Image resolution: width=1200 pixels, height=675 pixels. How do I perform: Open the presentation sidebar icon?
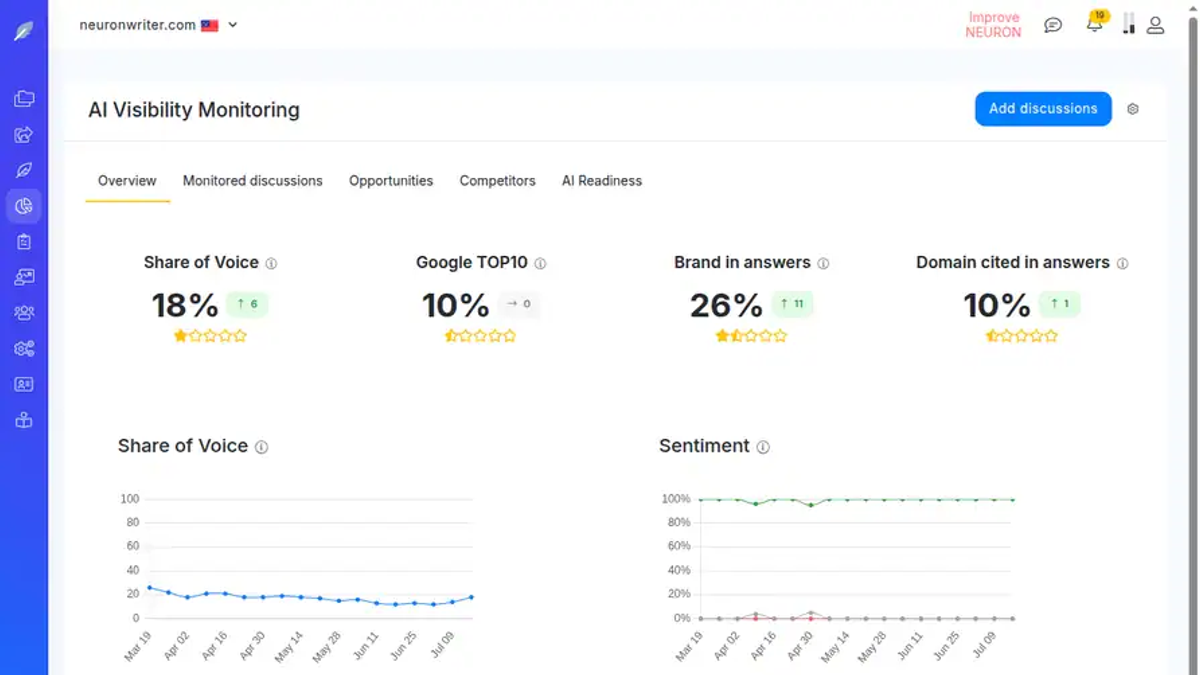click(x=24, y=277)
